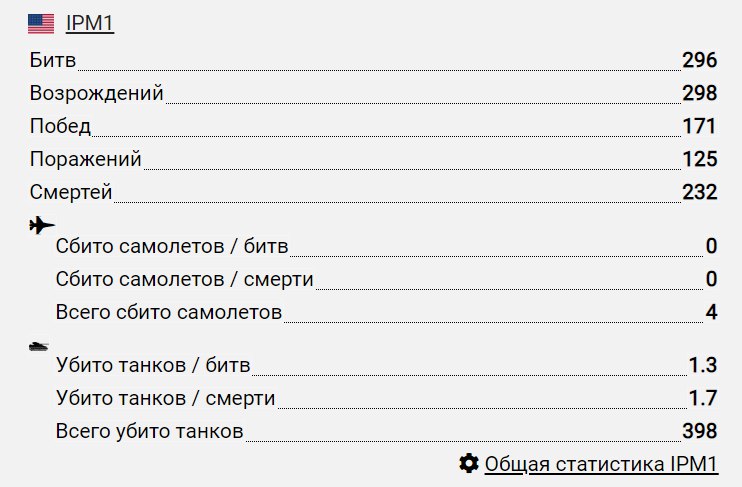Open the IPM1 vehicle link

tap(89, 24)
